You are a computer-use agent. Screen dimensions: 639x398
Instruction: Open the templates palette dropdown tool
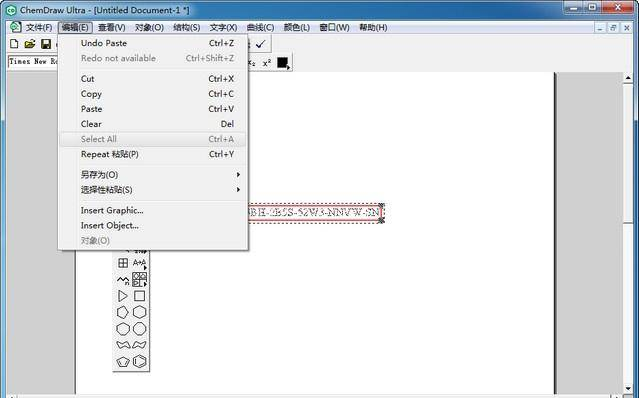(x=139, y=279)
